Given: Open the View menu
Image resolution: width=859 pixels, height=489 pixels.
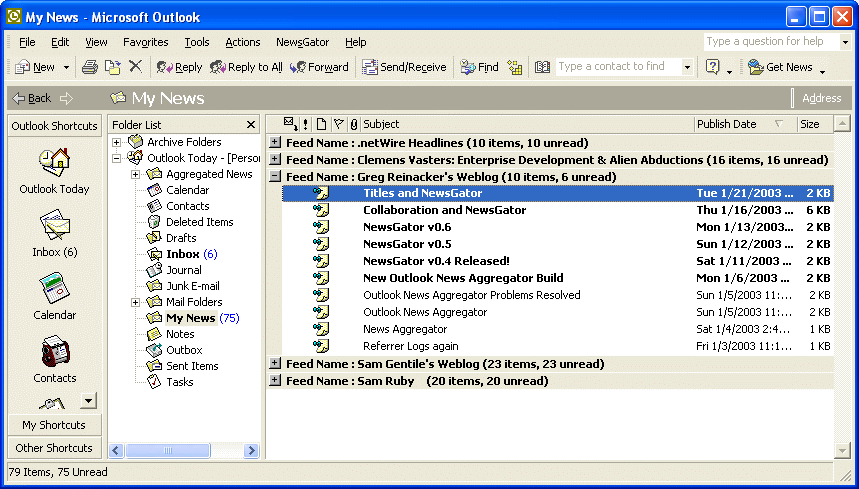Looking at the screenshot, I should [x=96, y=42].
